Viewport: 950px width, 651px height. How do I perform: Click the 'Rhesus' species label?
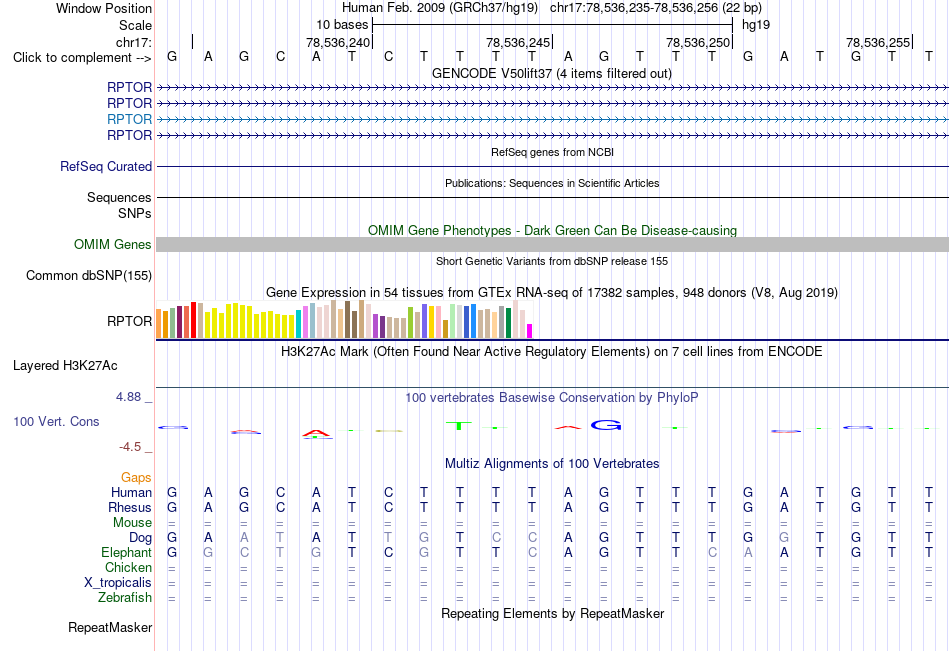130,508
